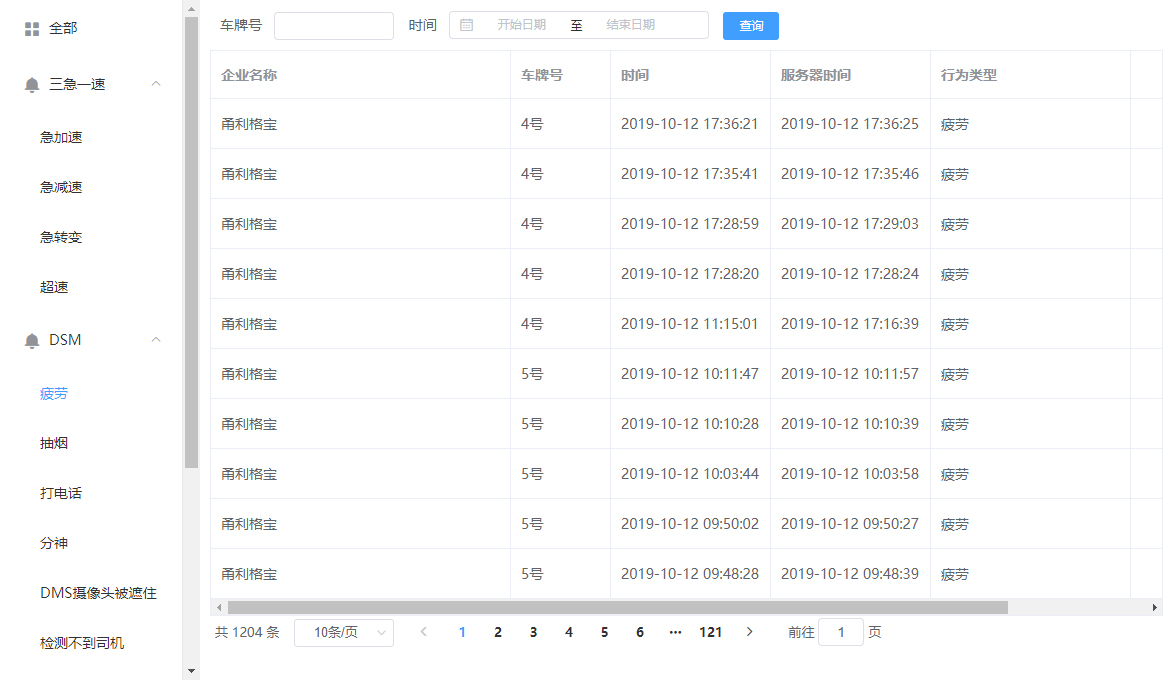Viewport: 1173px width, 680px height.
Task: Click the grid icon next to 全部
Action: point(32,29)
